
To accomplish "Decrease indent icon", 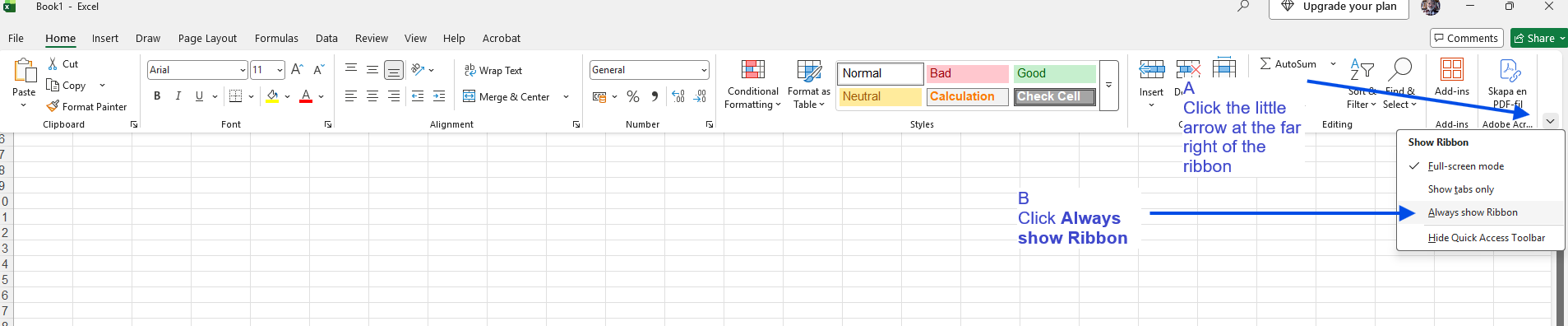I will (x=418, y=96).
